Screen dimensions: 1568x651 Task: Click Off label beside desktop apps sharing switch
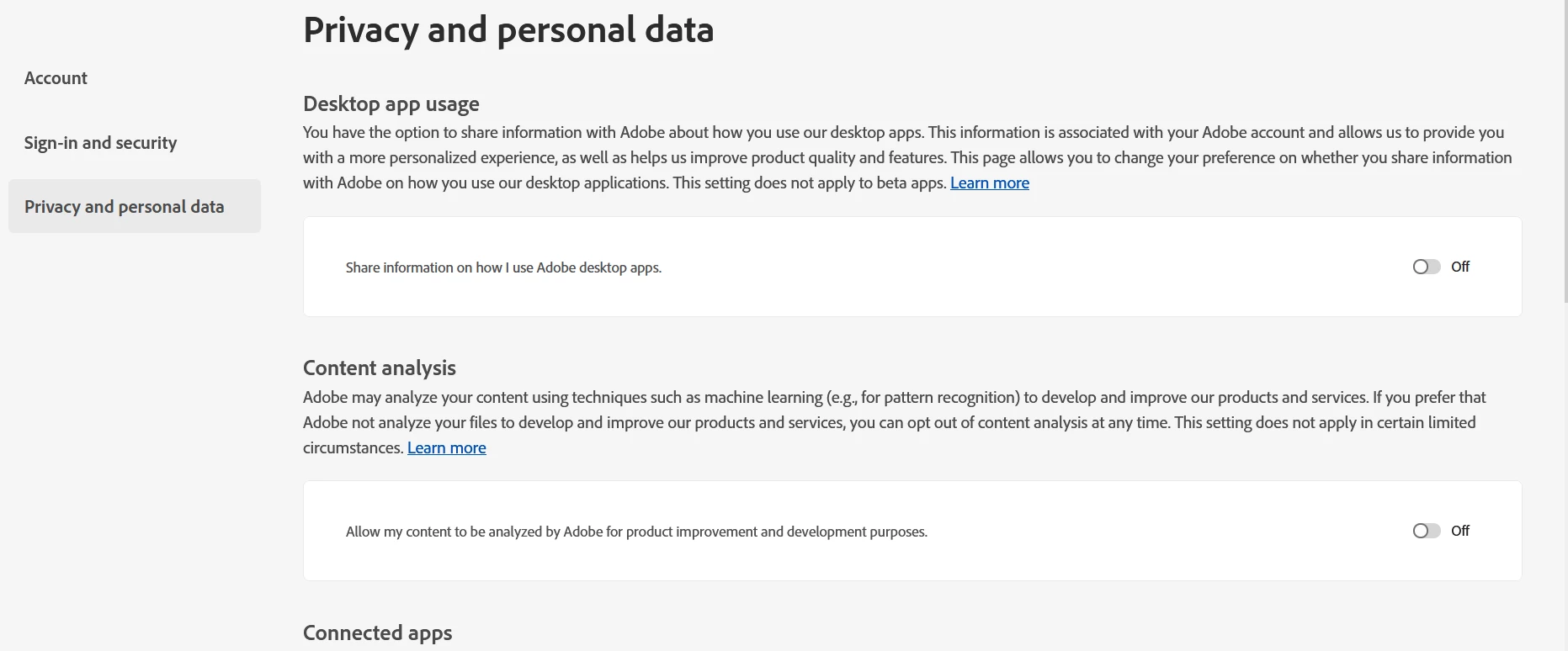[1459, 267]
